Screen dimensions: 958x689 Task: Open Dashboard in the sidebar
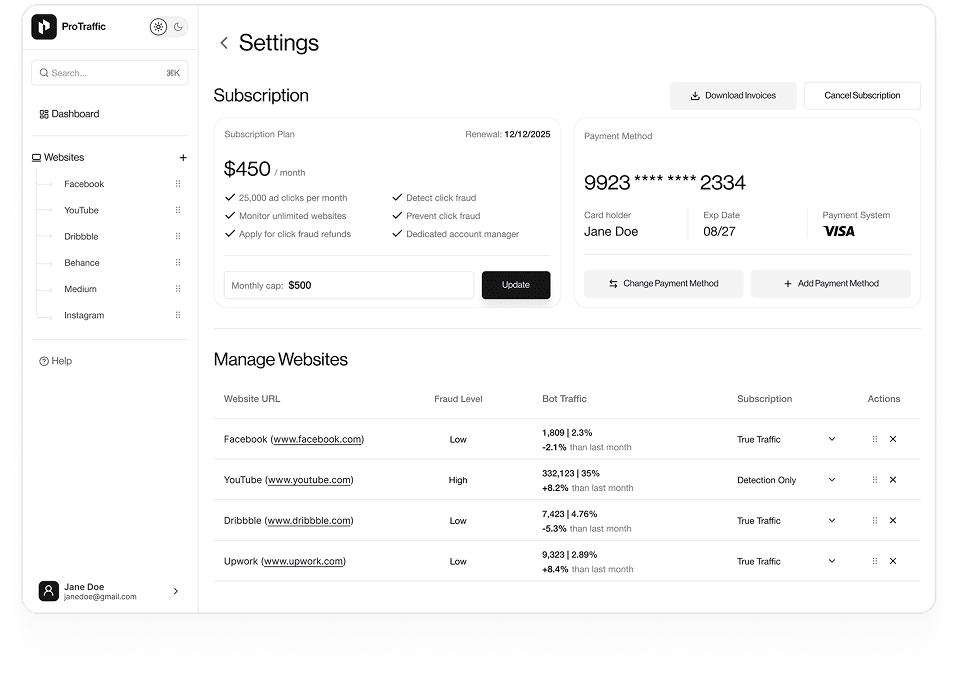coord(75,114)
